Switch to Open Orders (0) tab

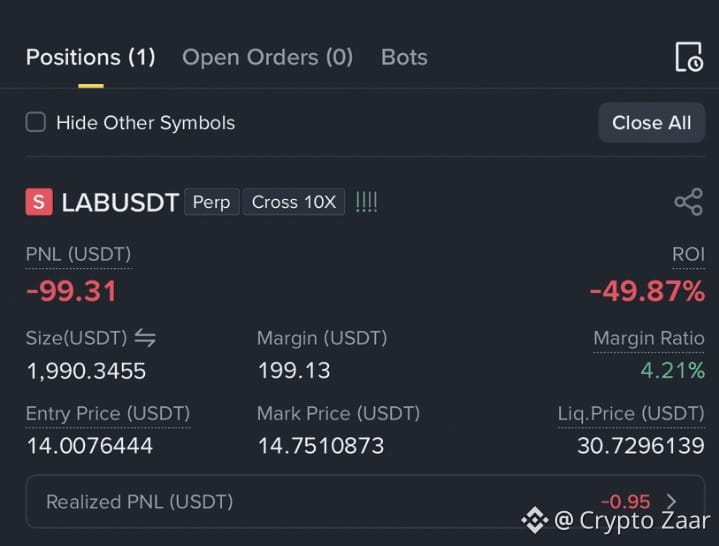click(267, 58)
